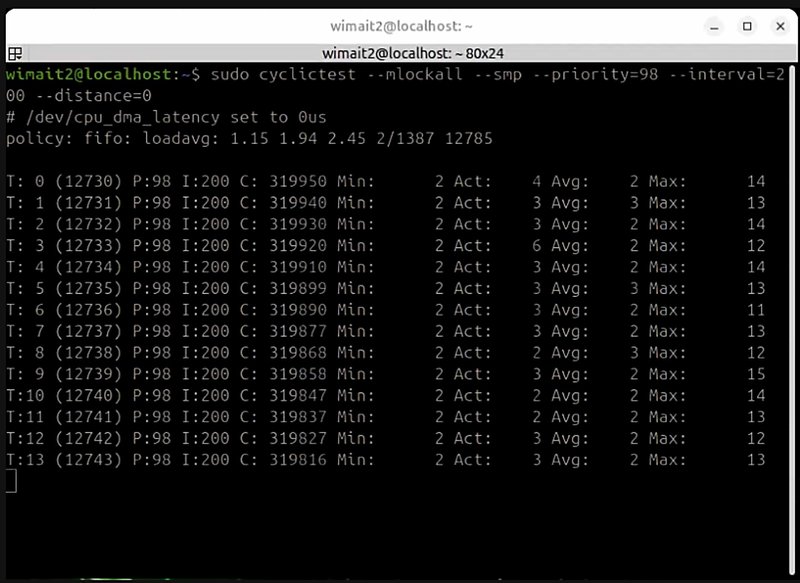Screen dimensions: 800x583
Task: Close the terminal window
Action: (782, 26)
